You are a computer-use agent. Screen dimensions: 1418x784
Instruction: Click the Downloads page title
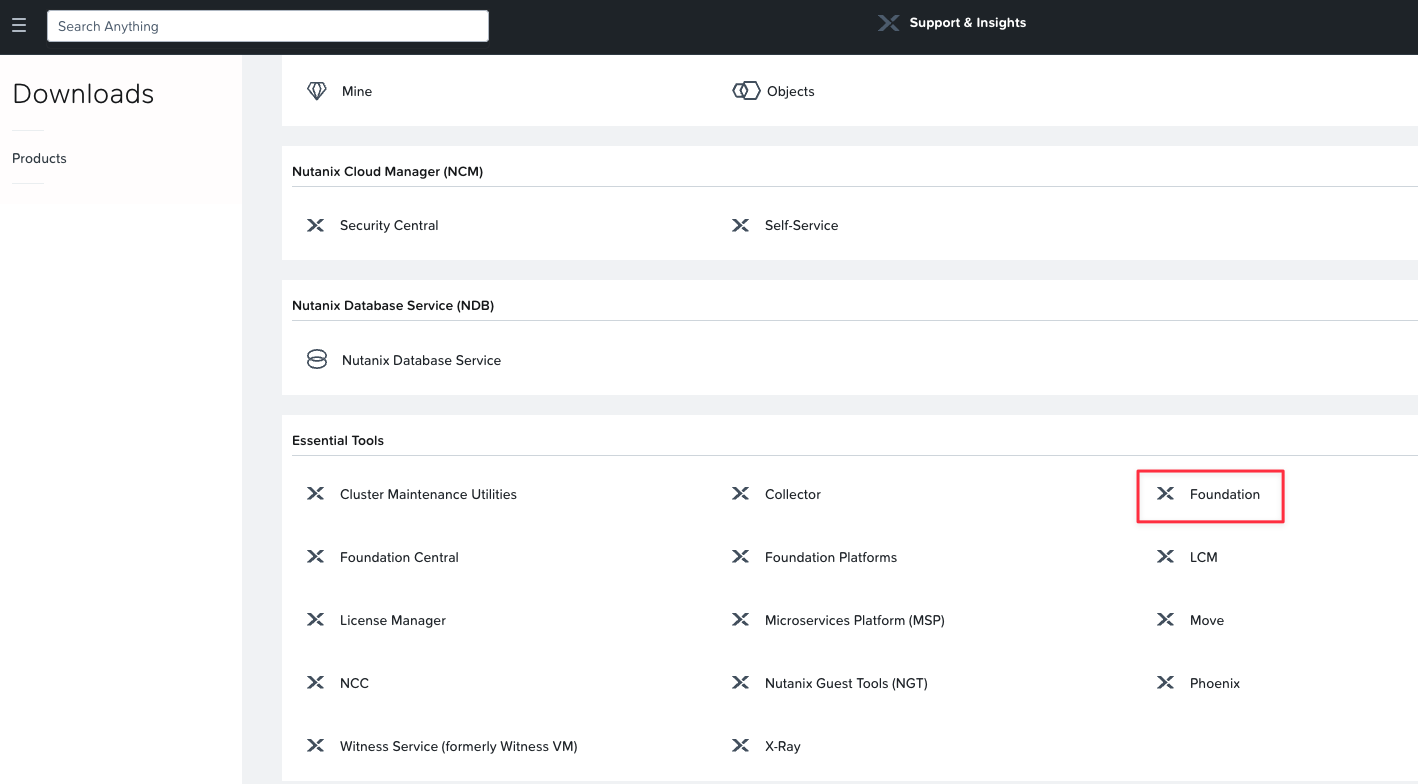(x=83, y=94)
